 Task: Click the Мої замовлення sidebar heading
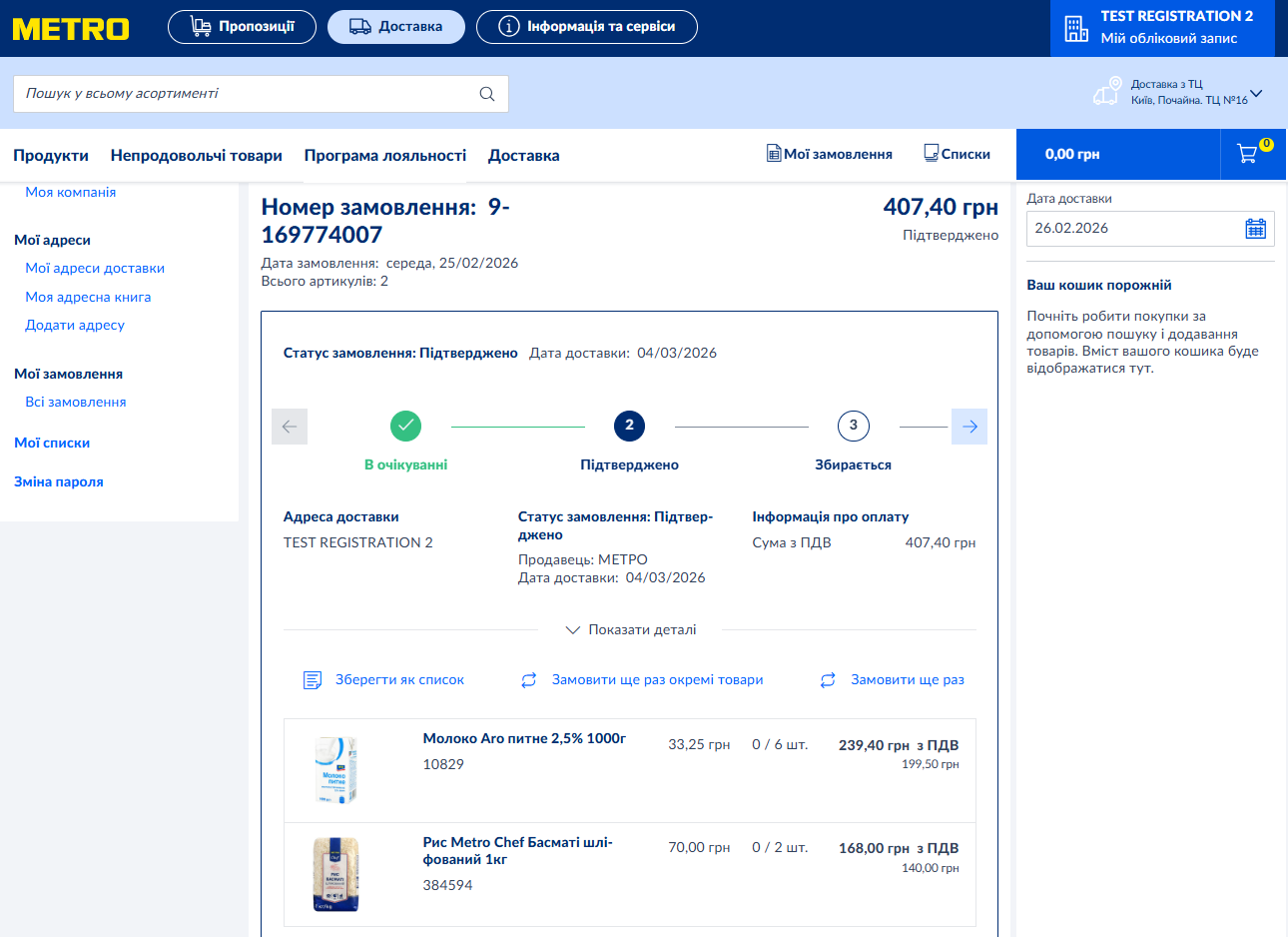point(68,374)
